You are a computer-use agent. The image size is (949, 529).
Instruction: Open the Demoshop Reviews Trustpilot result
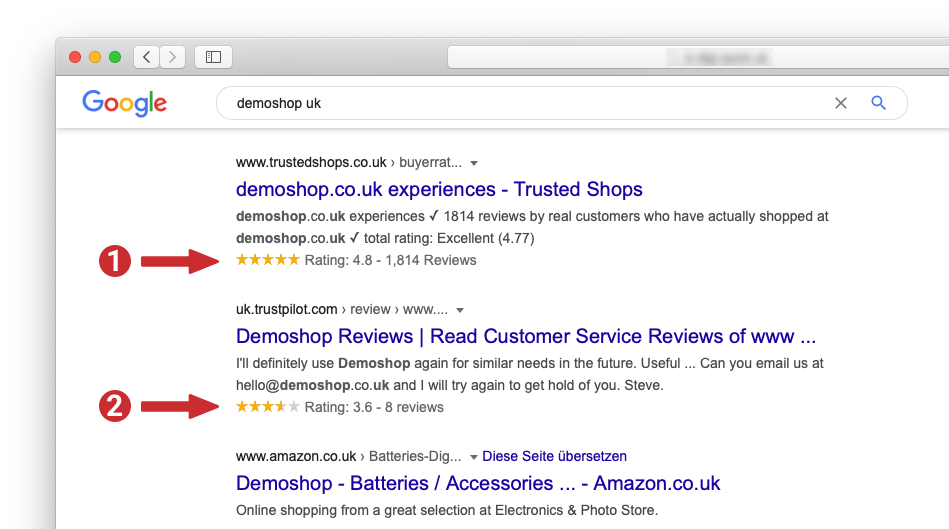[x=525, y=336]
